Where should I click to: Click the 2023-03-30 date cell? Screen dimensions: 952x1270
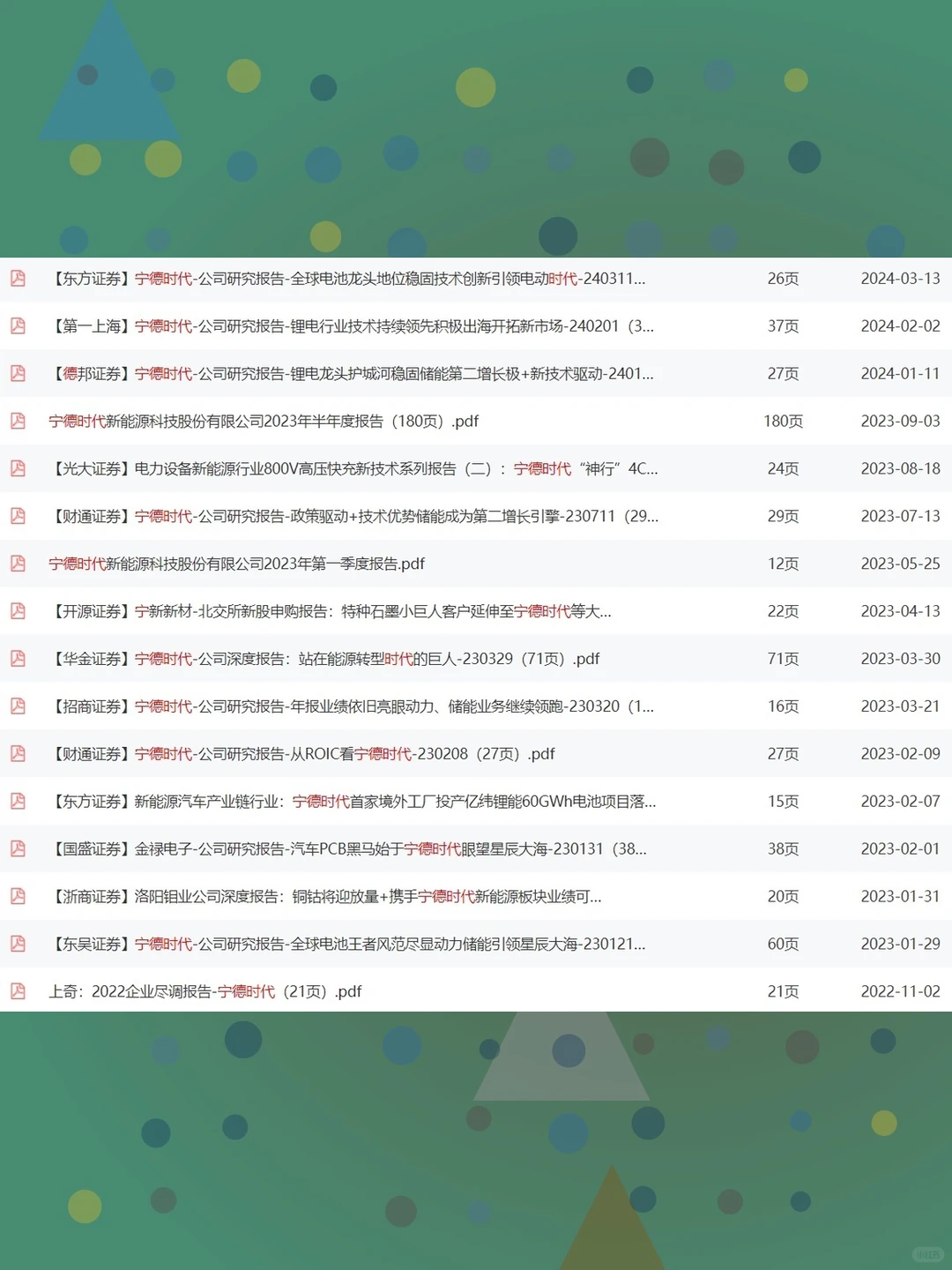[901, 659]
